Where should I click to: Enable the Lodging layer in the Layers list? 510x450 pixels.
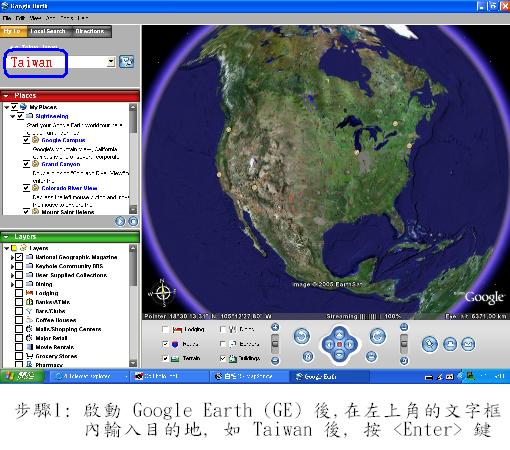point(19,293)
